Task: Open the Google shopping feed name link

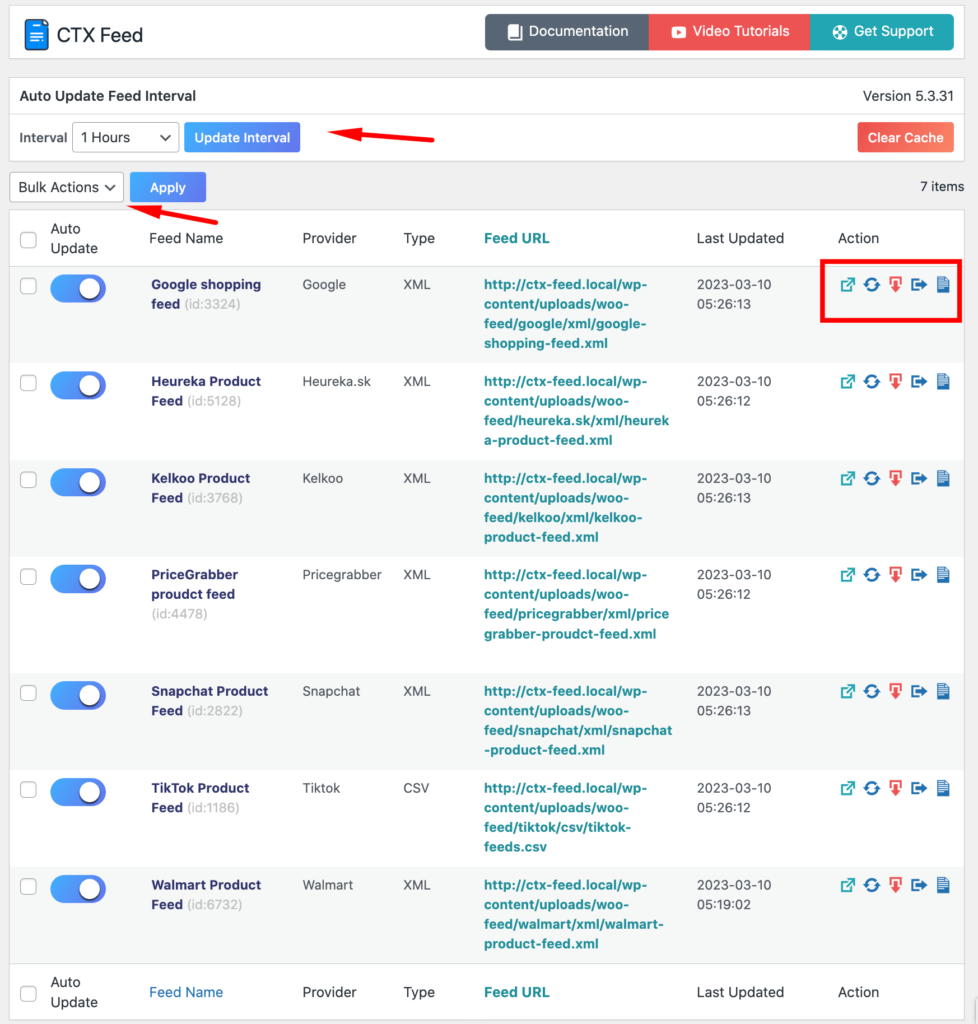Action: 206,294
